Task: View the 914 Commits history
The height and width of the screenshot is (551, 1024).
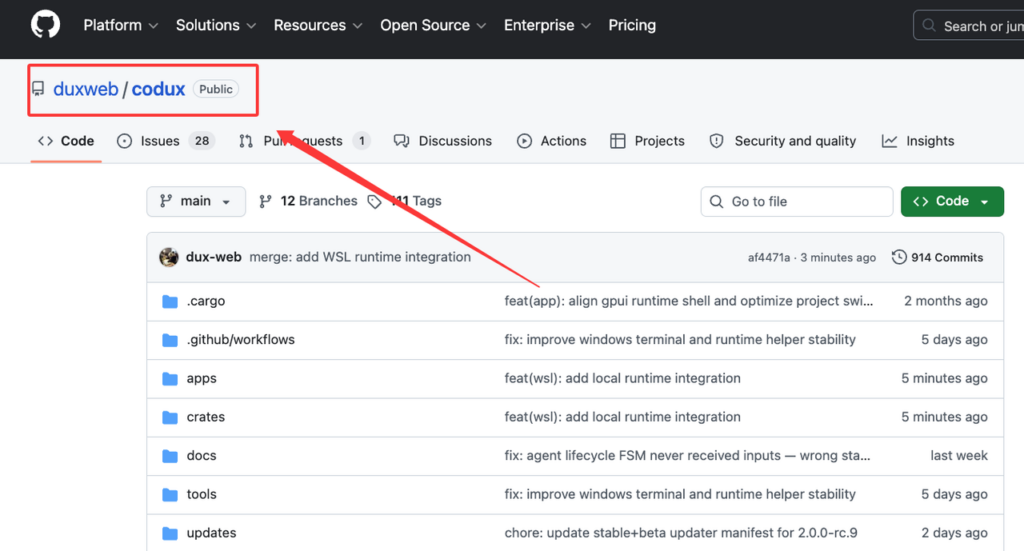Action: pyautogui.click(x=937, y=257)
